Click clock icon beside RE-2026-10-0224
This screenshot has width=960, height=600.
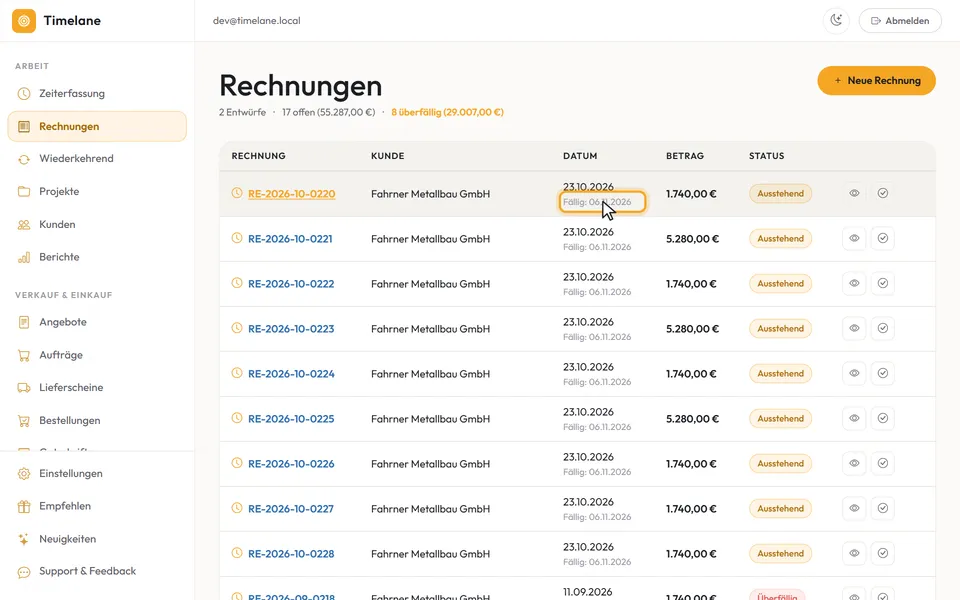(x=237, y=373)
